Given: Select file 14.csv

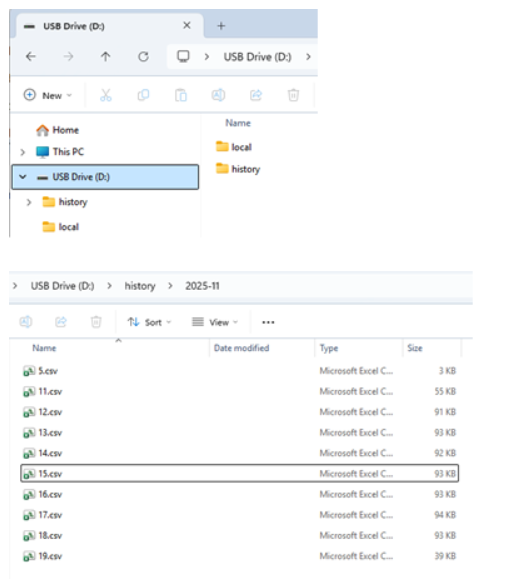Looking at the screenshot, I should (239, 453).
